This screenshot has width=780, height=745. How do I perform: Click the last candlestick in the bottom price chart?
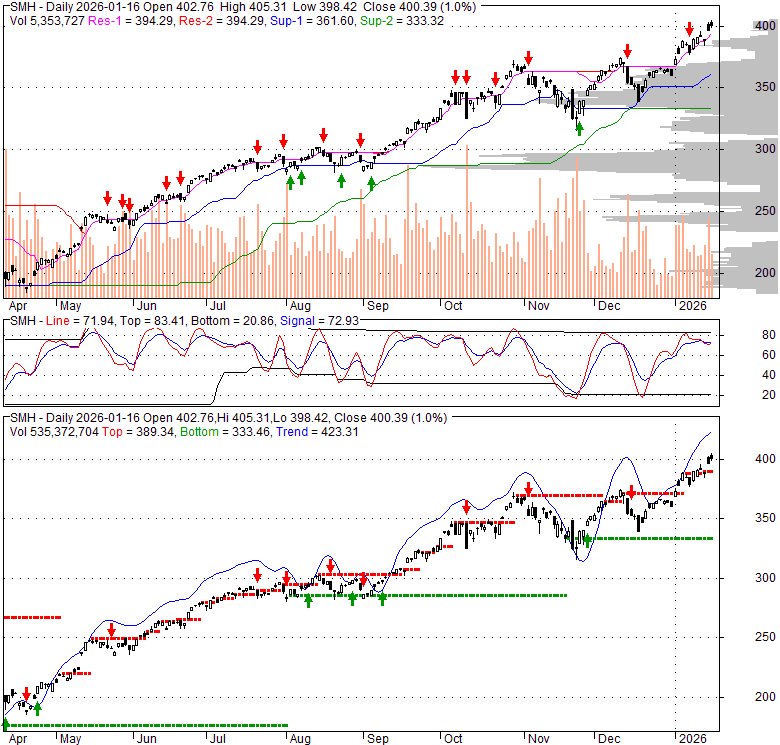[712, 457]
